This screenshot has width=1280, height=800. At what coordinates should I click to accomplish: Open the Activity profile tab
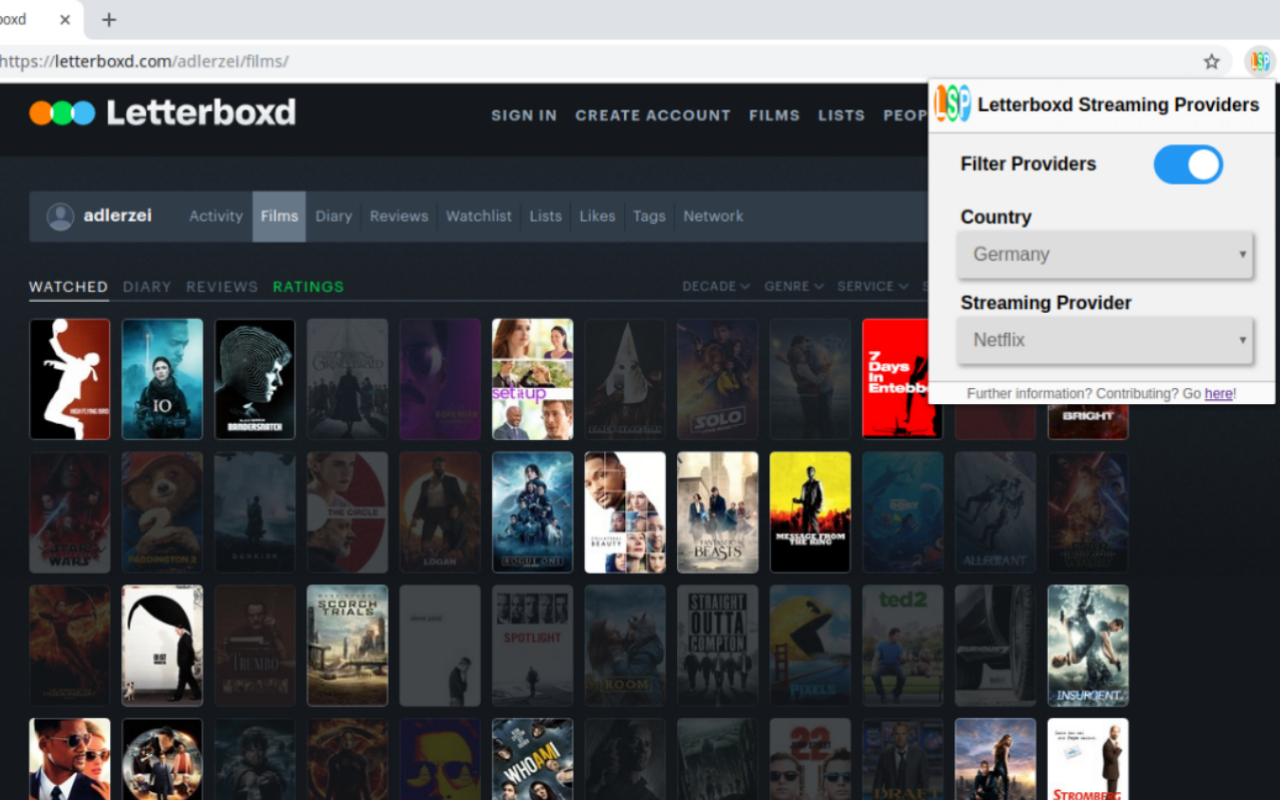(x=216, y=216)
